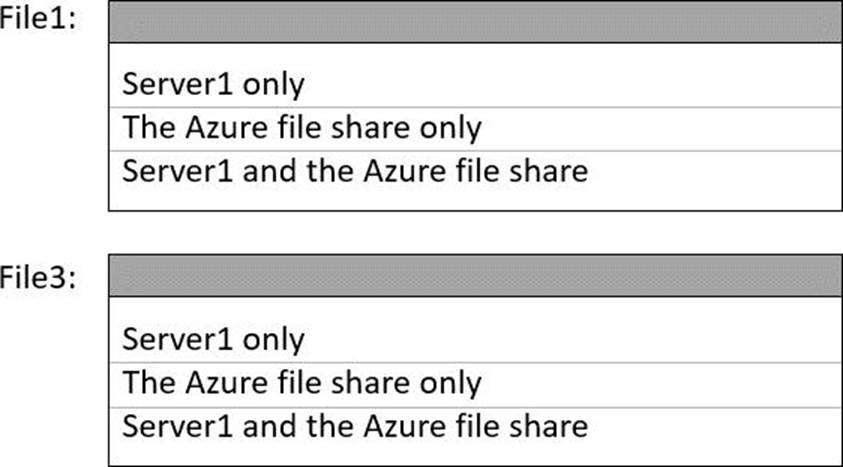
Task: Click the "File3:" label text
Action: point(40,277)
